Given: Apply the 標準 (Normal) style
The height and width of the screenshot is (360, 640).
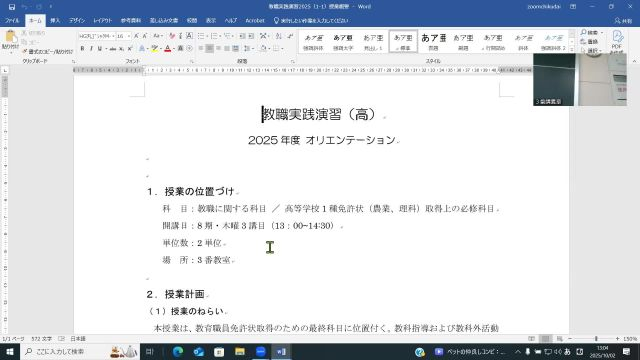Looking at the screenshot, I should (x=403, y=41).
